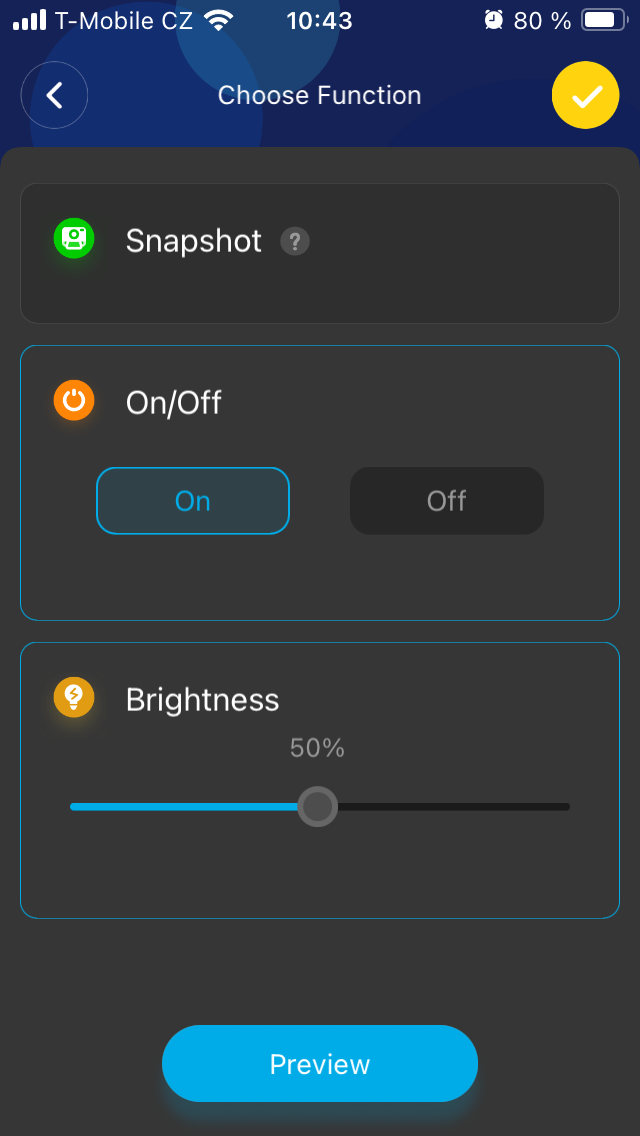Tap the Wi-Fi status icon
The height and width of the screenshot is (1136, 640).
pyautogui.click(x=218, y=20)
